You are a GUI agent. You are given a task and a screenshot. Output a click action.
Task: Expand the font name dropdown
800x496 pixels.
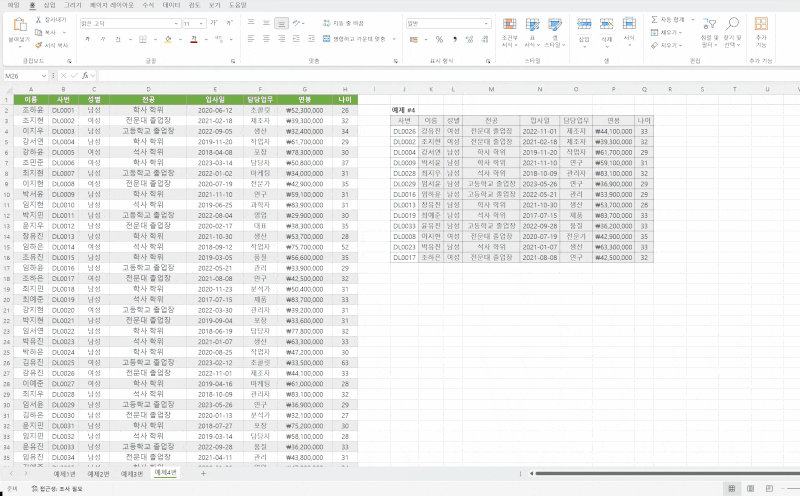pos(174,22)
